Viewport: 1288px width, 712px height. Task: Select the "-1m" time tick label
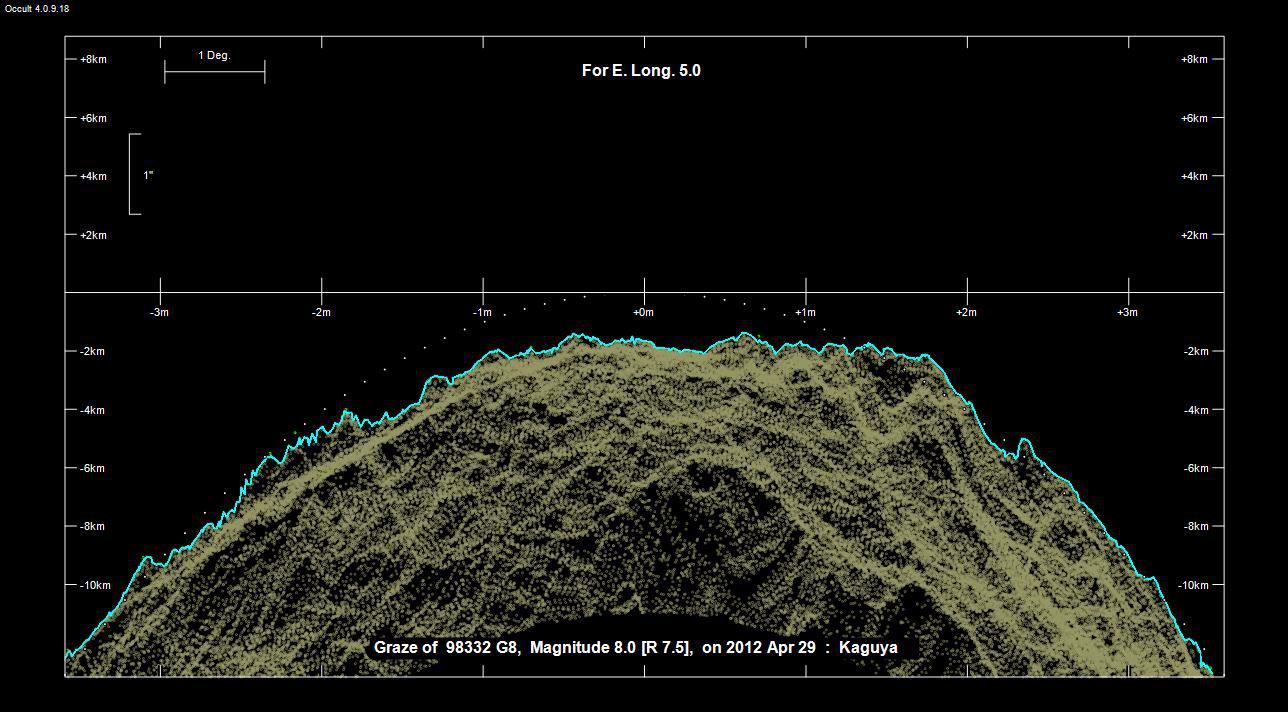pos(482,312)
